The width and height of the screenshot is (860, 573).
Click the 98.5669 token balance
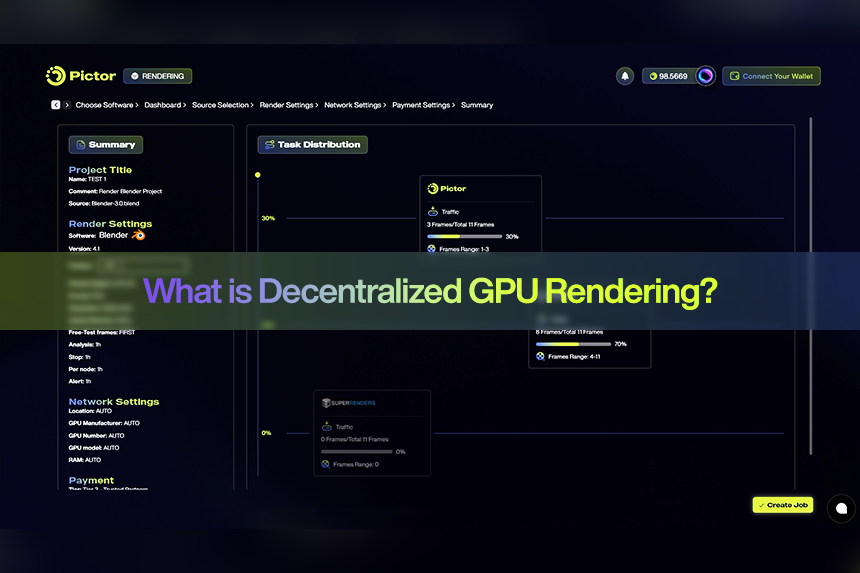[669, 76]
